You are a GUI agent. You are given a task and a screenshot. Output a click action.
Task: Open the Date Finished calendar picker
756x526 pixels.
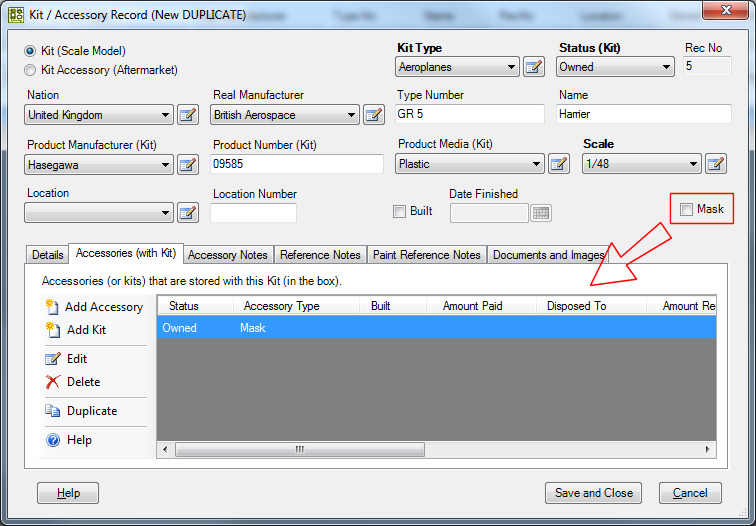click(541, 213)
